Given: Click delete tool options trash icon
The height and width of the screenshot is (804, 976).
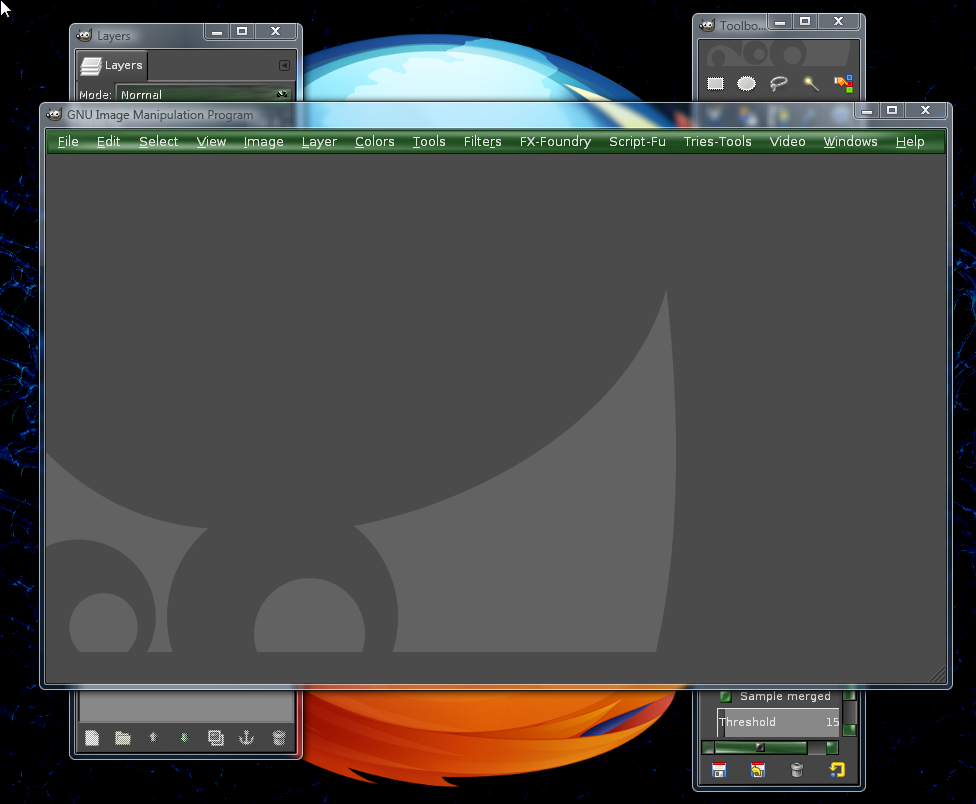Looking at the screenshot, I should tap(797, 770).
